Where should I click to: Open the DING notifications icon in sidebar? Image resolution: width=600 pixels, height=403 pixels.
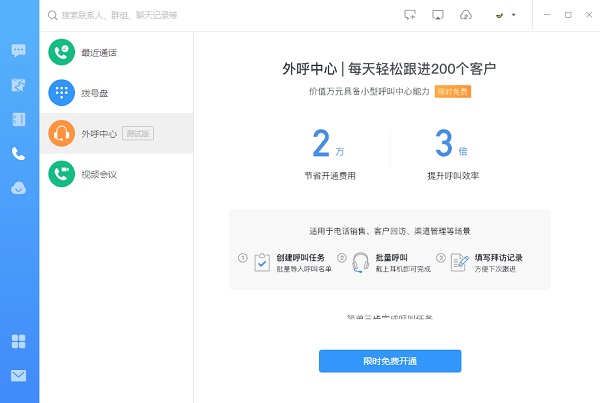(x=19, y=85)
